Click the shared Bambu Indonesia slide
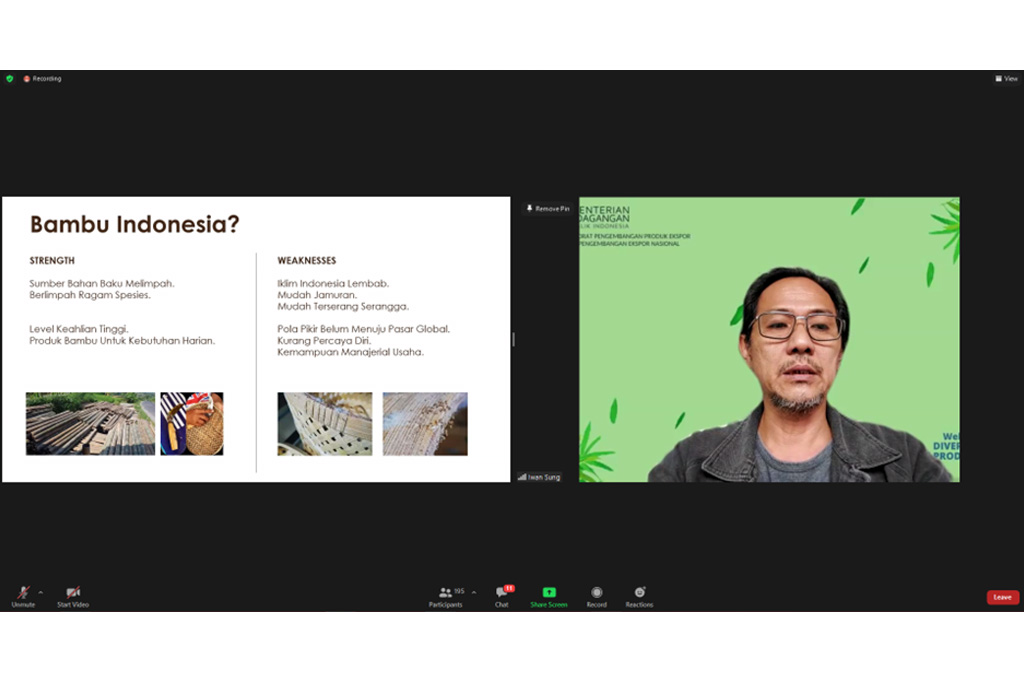1024x682 pixels. coord(256,339)
